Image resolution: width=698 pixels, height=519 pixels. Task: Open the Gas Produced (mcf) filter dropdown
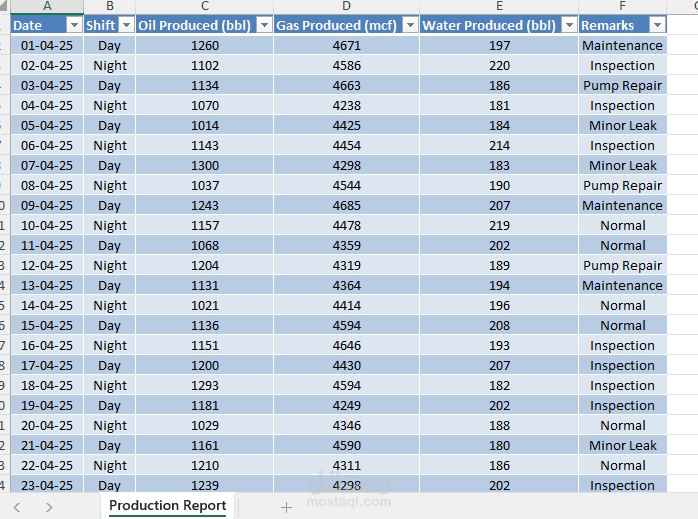(410, 25)
